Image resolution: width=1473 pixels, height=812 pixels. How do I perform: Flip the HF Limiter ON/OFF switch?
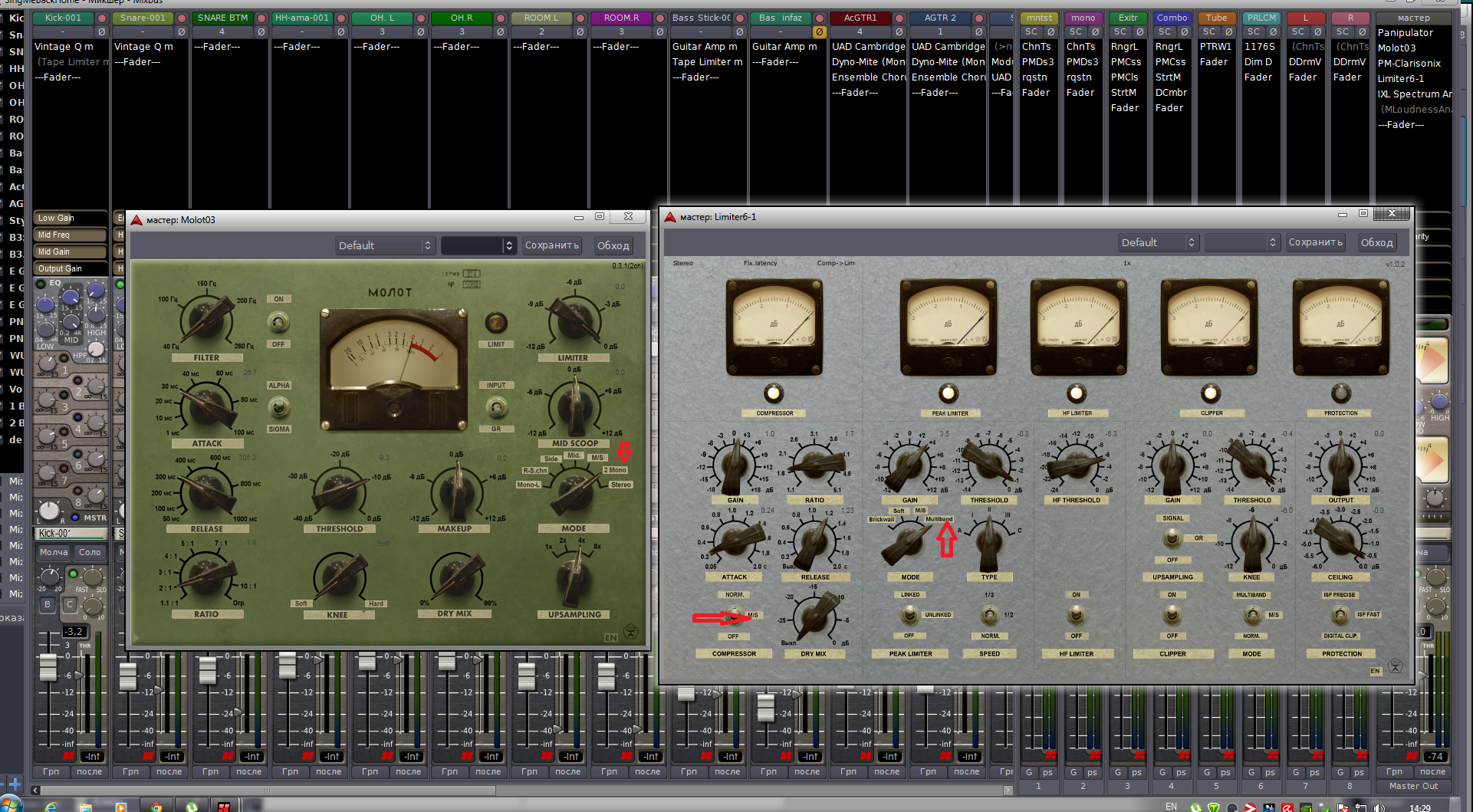point(1077,615)
